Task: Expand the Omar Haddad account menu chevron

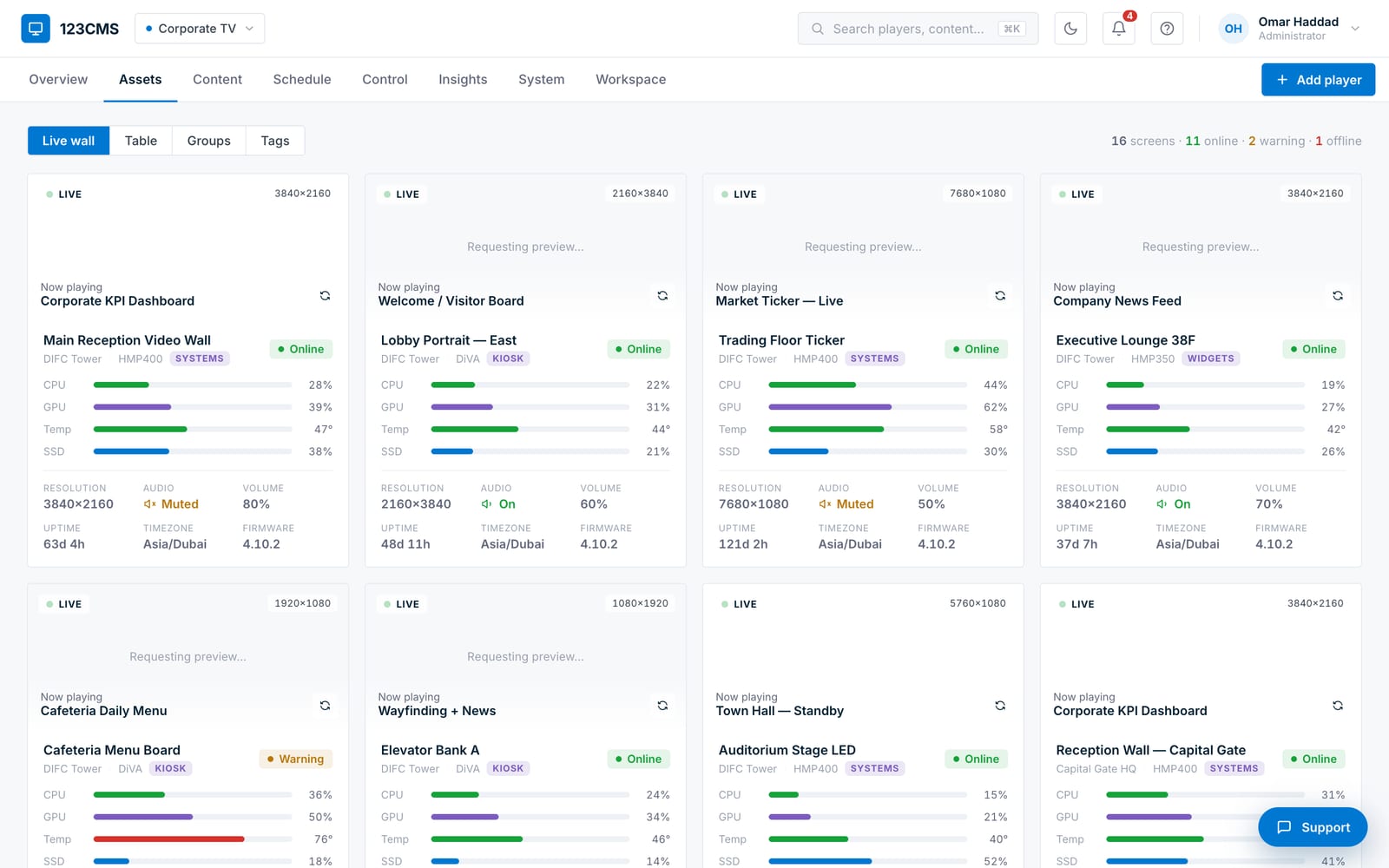Action: (1355, 29)
